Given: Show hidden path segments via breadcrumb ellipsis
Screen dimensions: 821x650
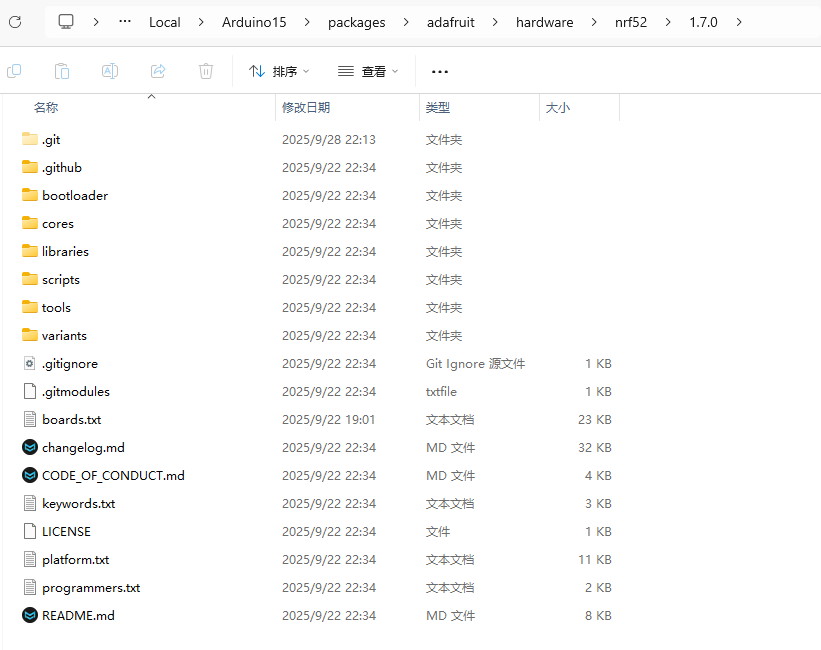Looking at the screenshot, I should tap(125, 22).
